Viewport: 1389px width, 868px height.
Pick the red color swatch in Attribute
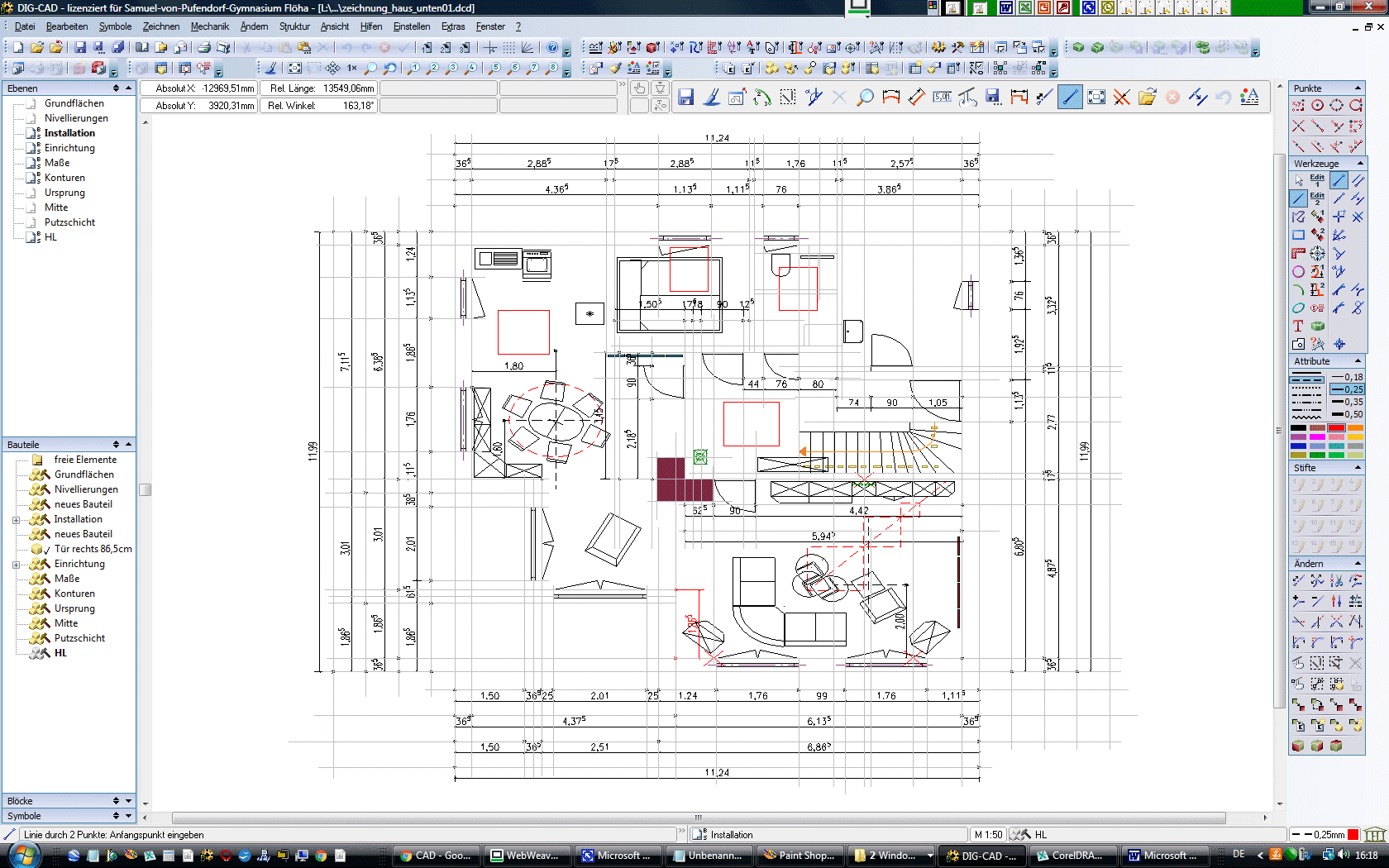1336,427
